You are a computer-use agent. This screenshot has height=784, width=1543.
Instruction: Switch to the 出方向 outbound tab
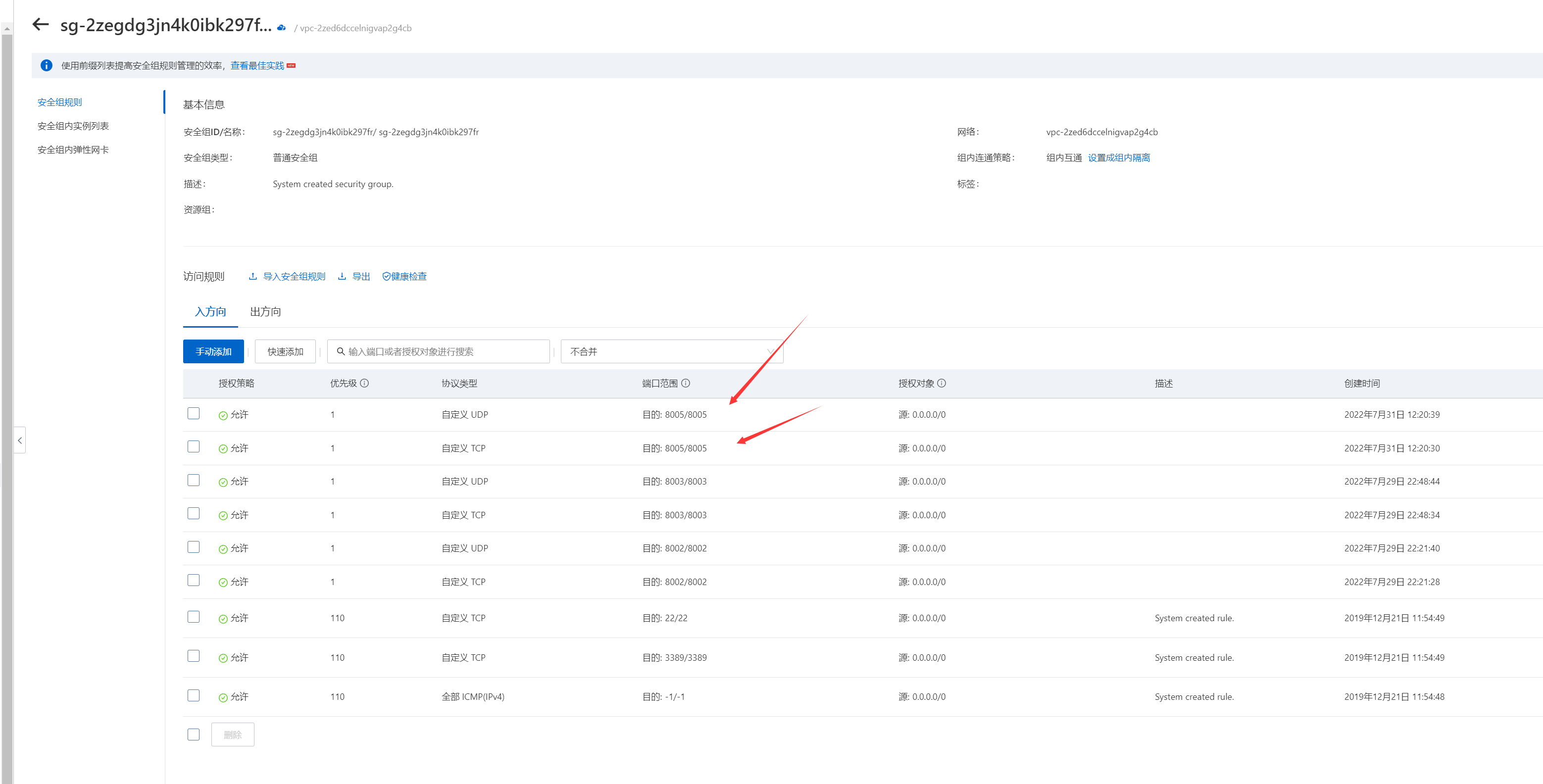265,311
